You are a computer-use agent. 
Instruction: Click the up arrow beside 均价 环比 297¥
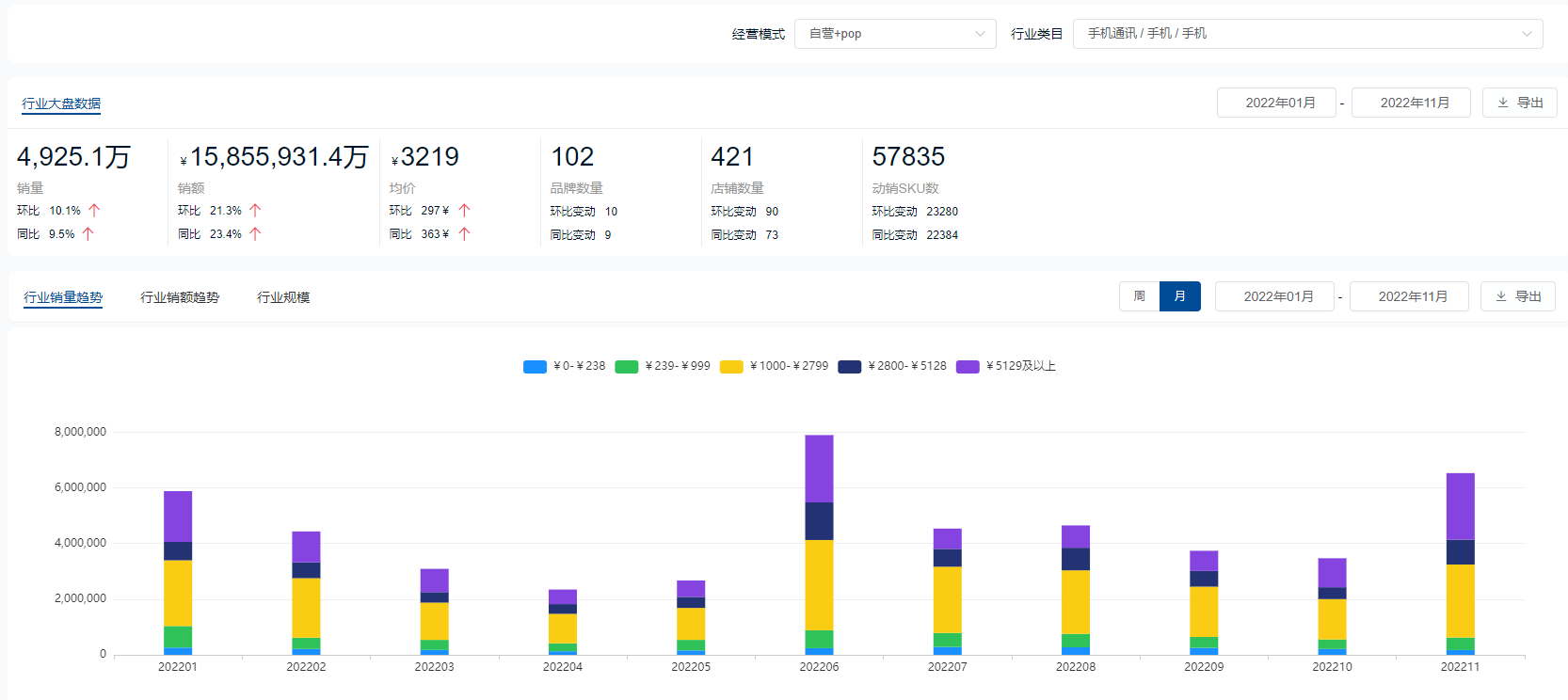464,211
